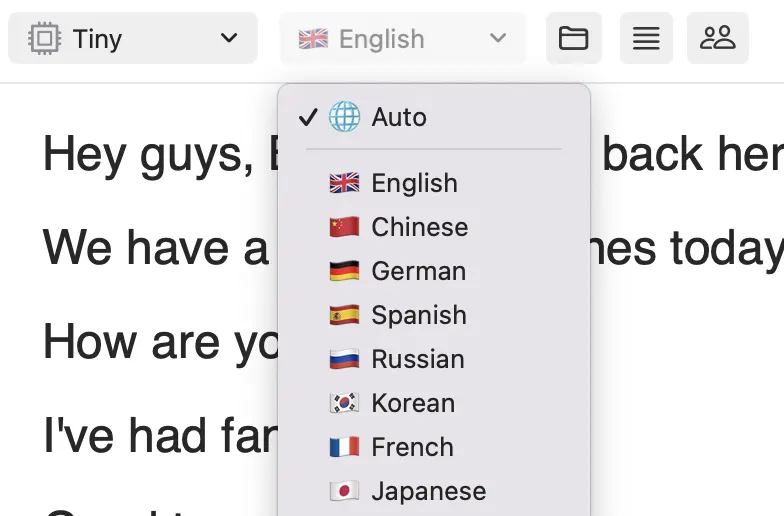The width and height of the screenshot is (784, 516).
Task: Open the Tiny model dropdown
Action: 133,38
